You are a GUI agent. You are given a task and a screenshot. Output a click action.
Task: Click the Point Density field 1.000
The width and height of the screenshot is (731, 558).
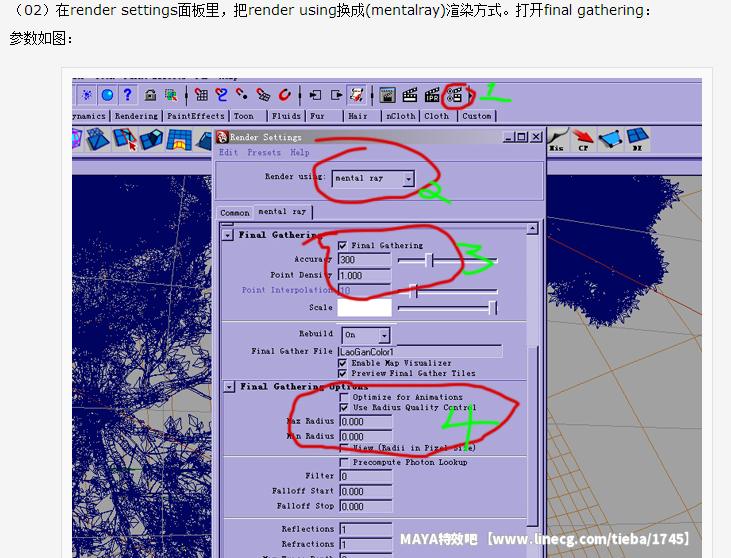point(365,276)
